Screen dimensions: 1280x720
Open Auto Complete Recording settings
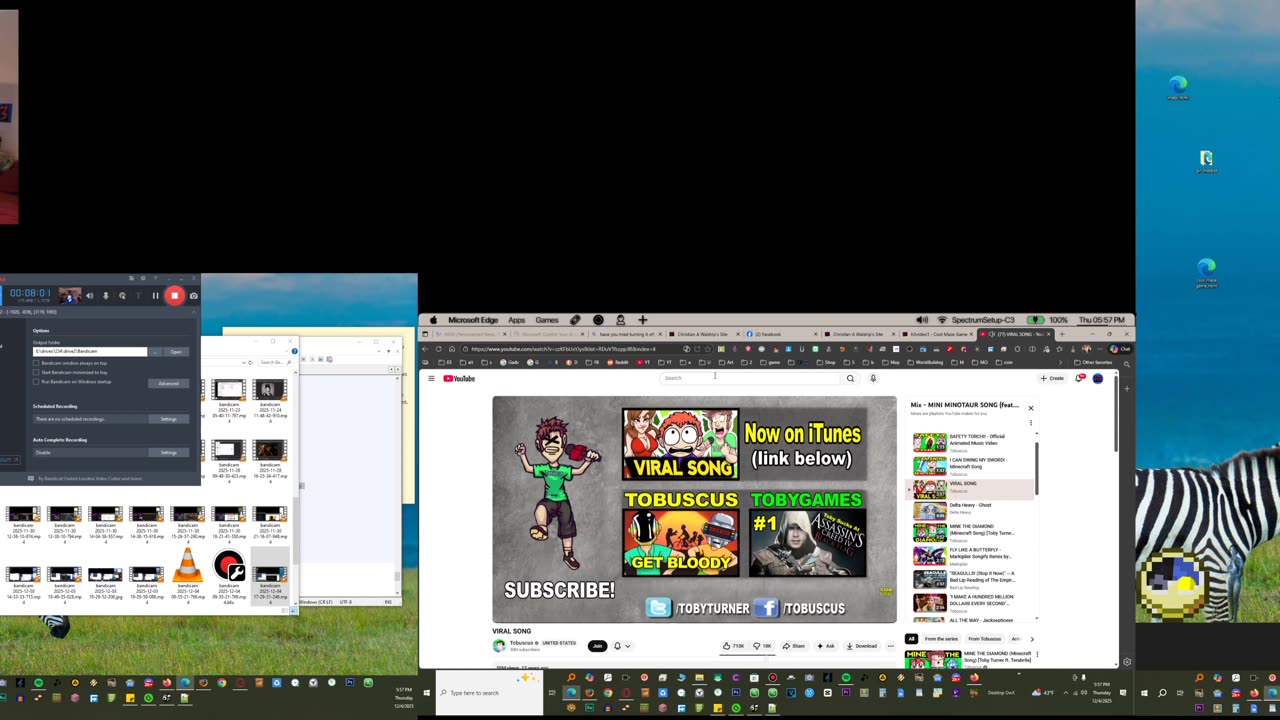[168, 452]
